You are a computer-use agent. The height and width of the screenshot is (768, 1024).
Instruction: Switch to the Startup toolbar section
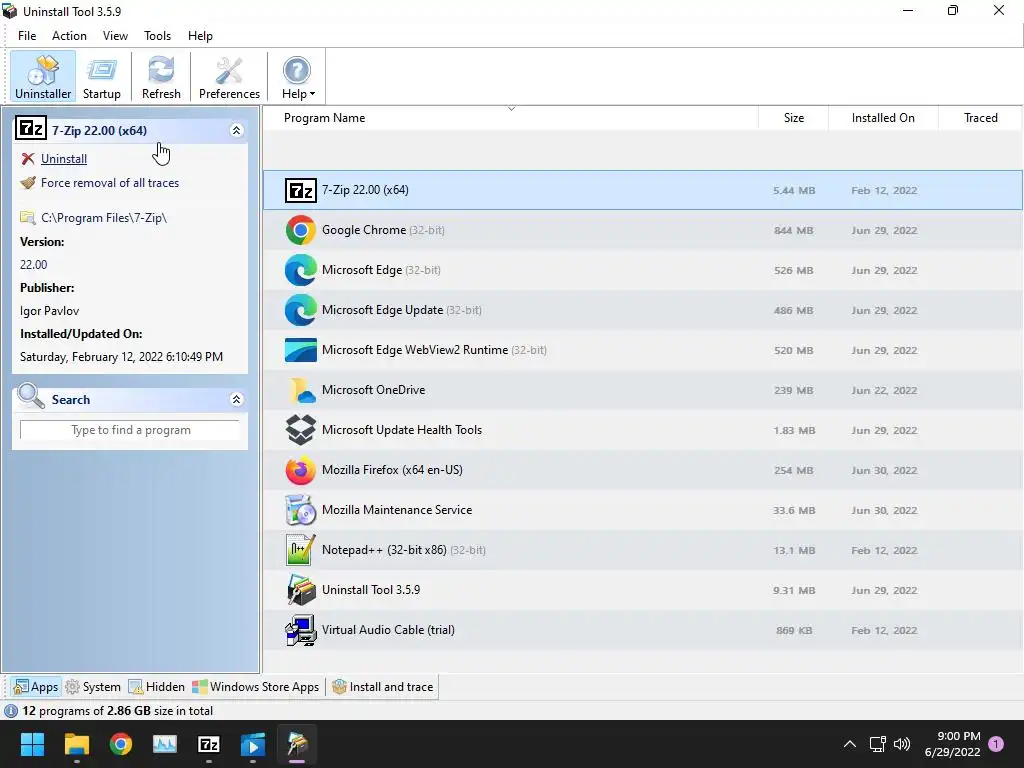coord(102,76)
